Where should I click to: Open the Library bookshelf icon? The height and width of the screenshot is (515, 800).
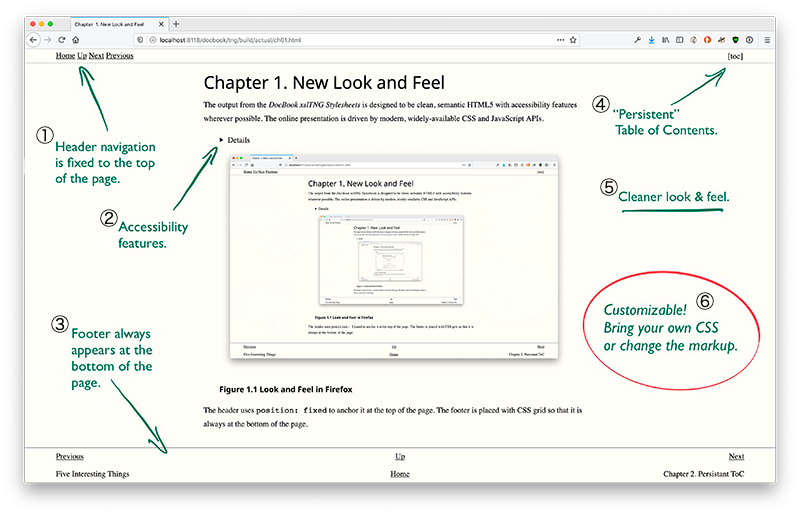(x=665, y=40)
